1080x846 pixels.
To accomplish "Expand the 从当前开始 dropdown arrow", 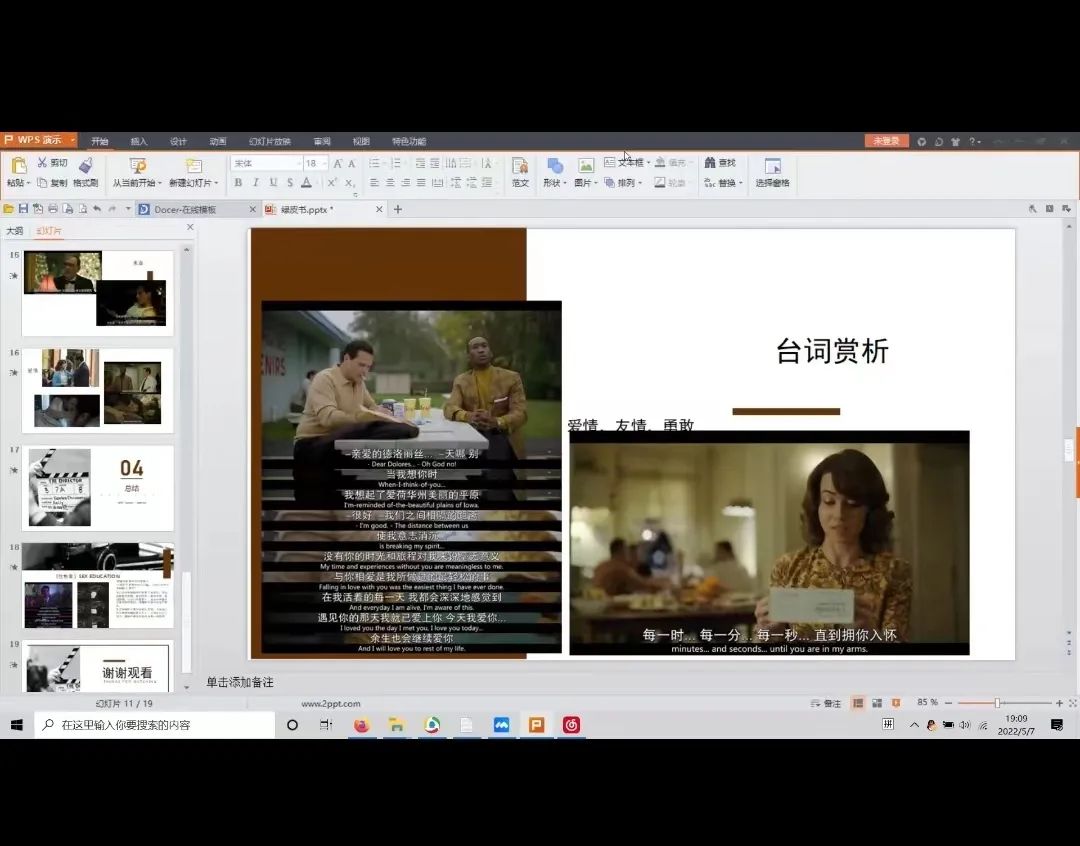I will coord(159,183).
